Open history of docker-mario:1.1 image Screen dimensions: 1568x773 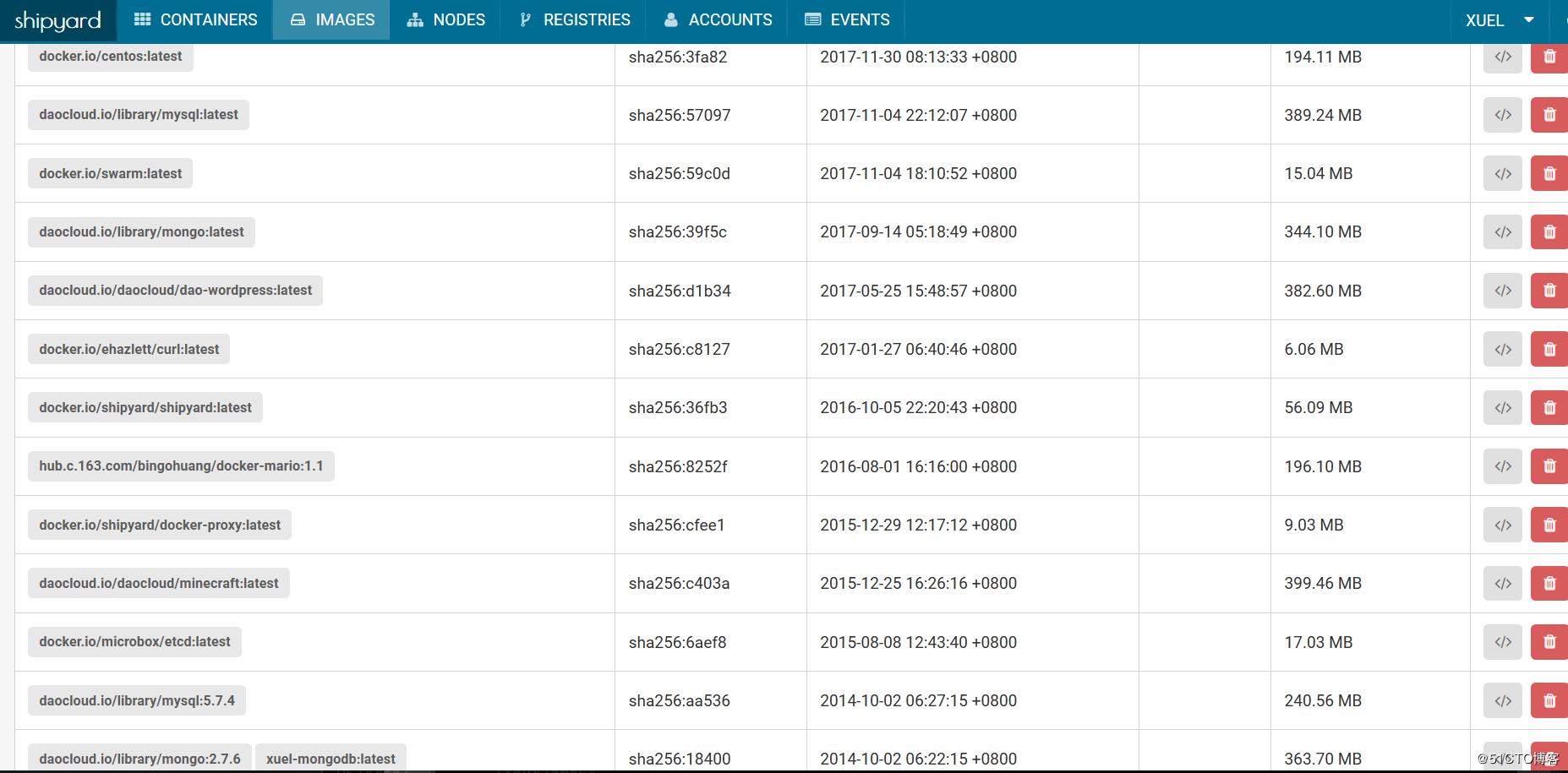pyautogui.click(x=1503, y=466)
